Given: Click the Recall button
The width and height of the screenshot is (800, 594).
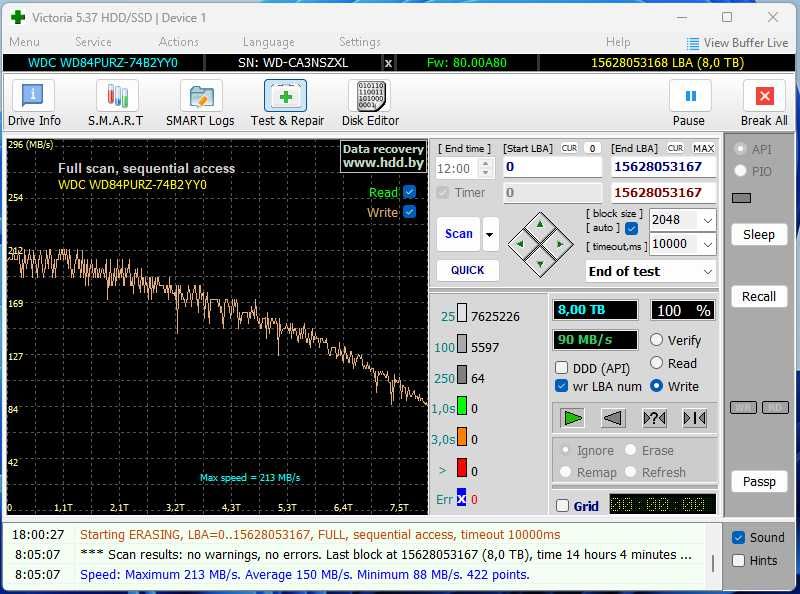Looking at the screenshot, I should pyautogui.click(x=759, y=297).
